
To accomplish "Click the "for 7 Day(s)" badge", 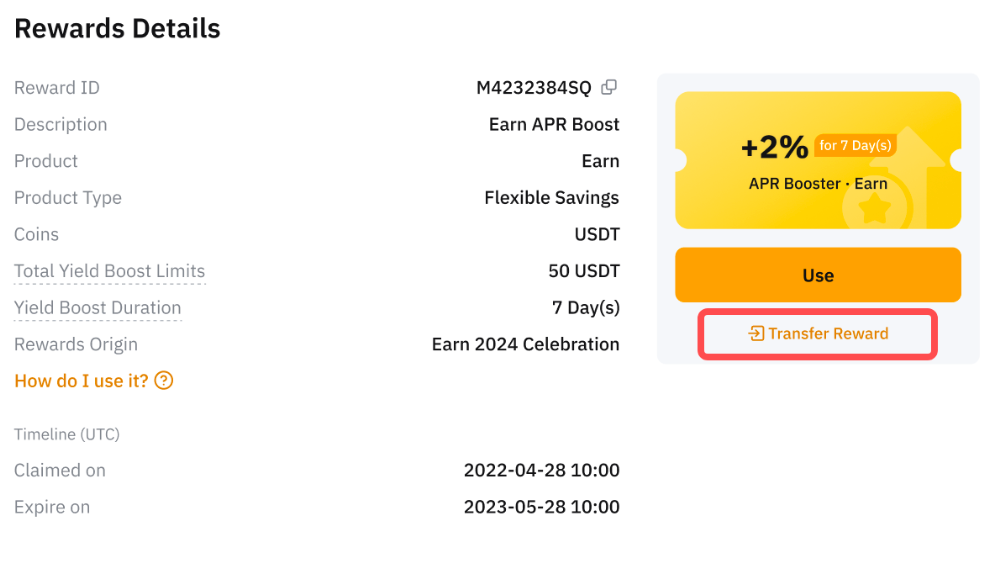I will (x=855, y=146).
